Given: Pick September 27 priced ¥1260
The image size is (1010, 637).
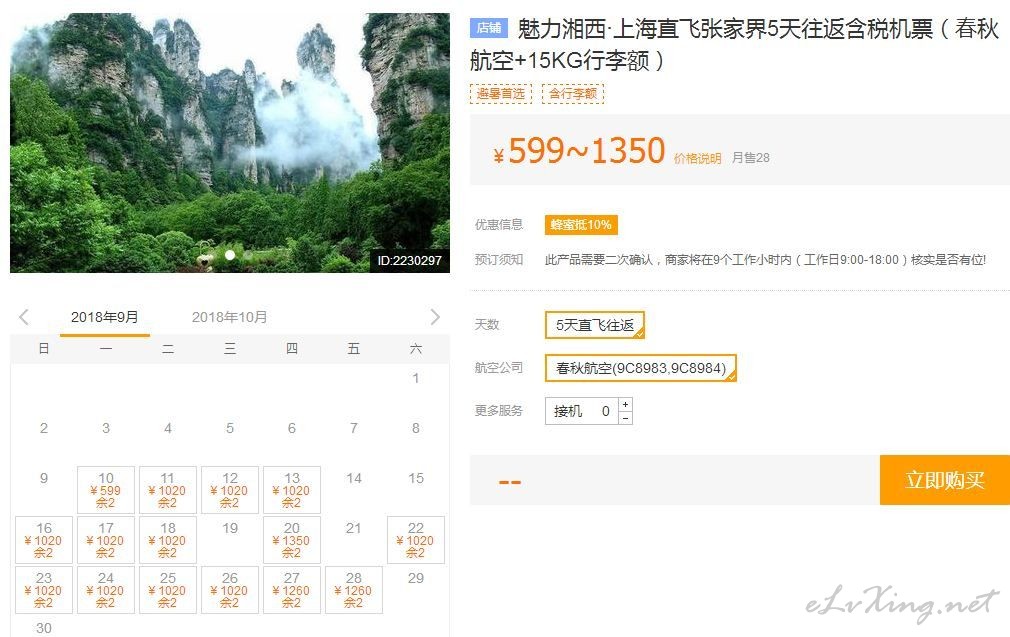Looking at the screenshot, I should click(292, 590).
